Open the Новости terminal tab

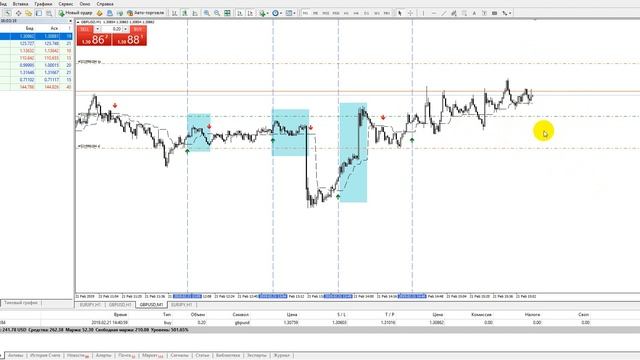[78, 356]
